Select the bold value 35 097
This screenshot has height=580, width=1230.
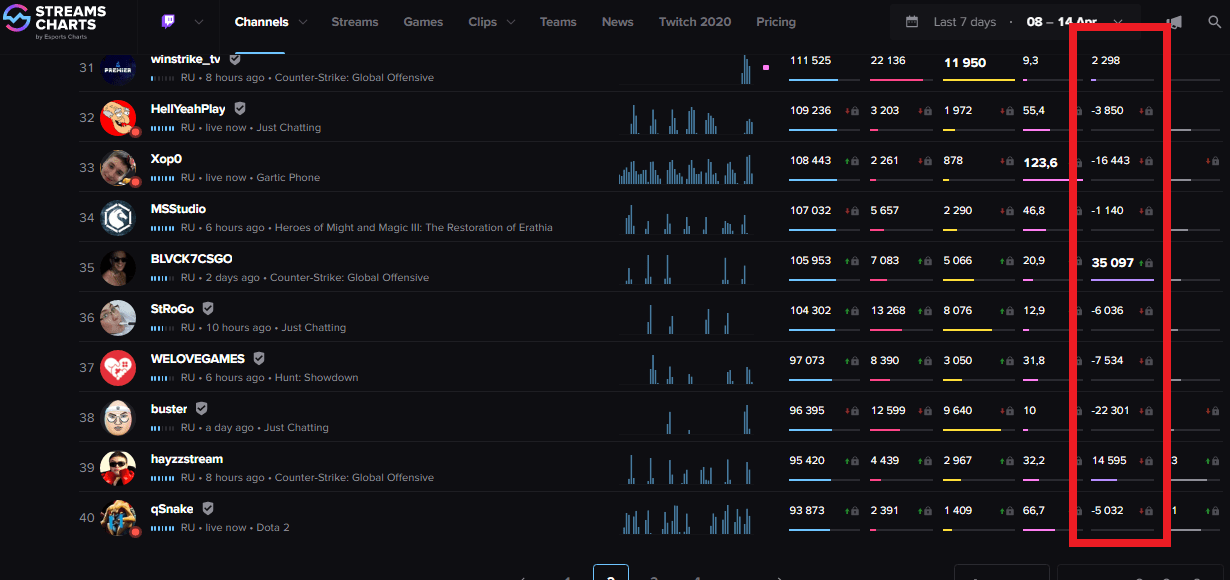click(x=1112, y=262)
